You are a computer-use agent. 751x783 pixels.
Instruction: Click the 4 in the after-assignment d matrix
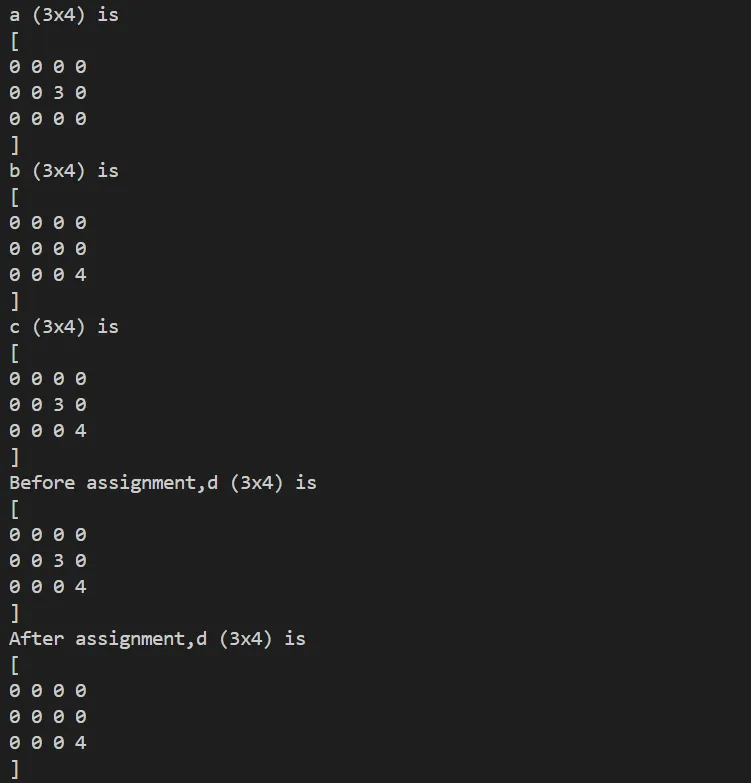[x=80, y=743]
